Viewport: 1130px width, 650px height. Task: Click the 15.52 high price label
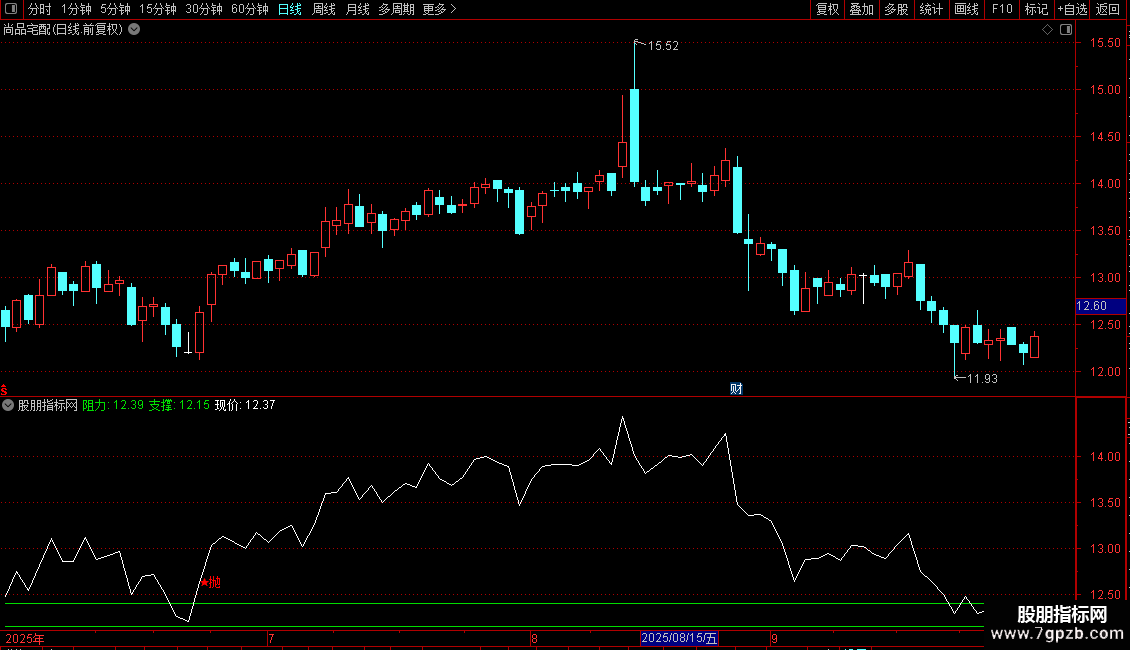663,46
